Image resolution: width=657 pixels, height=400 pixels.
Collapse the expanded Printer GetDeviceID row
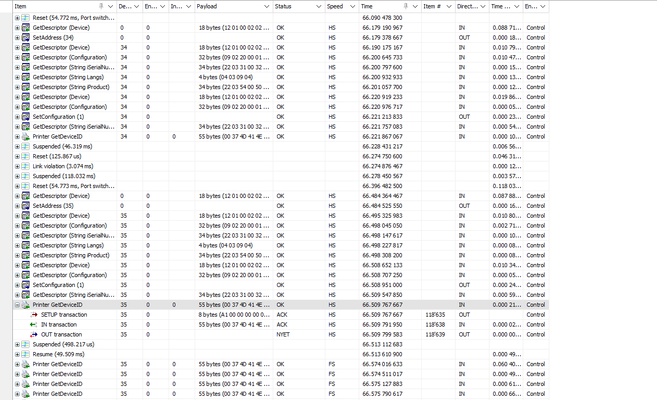tap(17, 305)
